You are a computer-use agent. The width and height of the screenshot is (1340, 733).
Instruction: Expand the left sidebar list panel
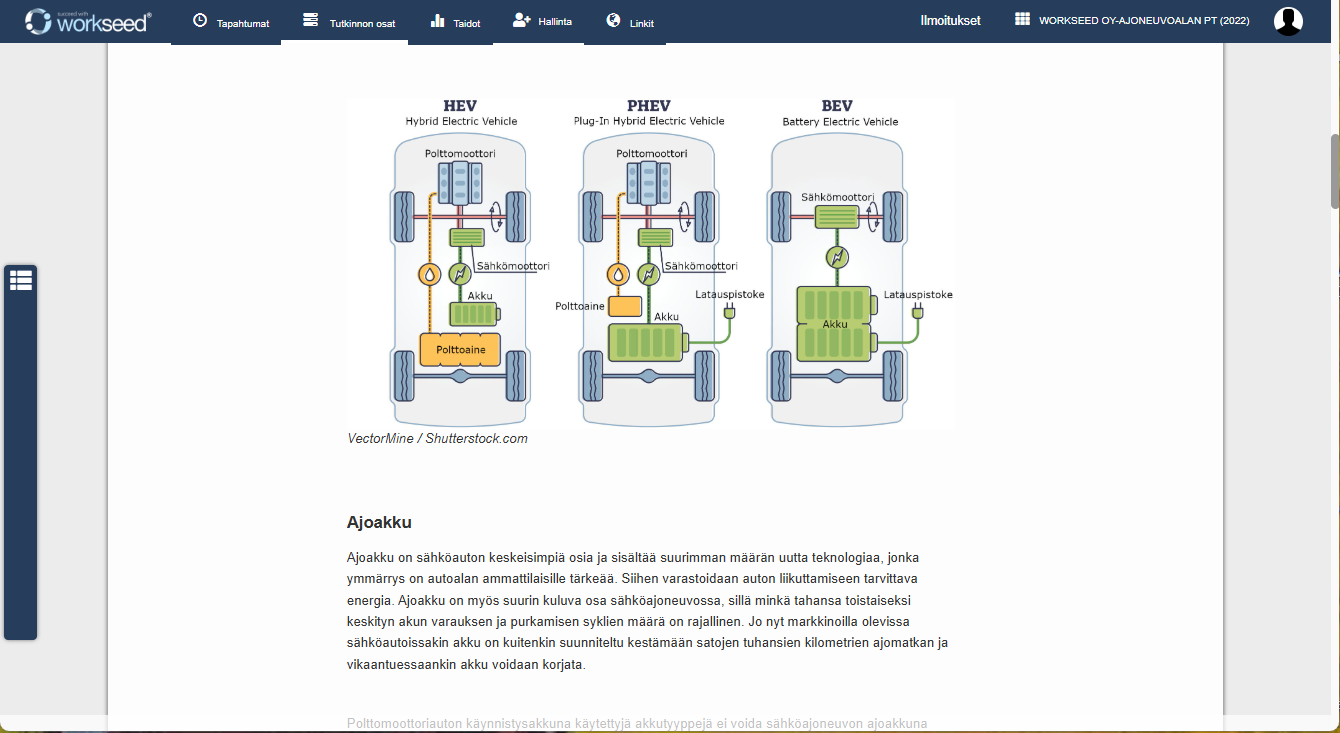click(21, 280)
